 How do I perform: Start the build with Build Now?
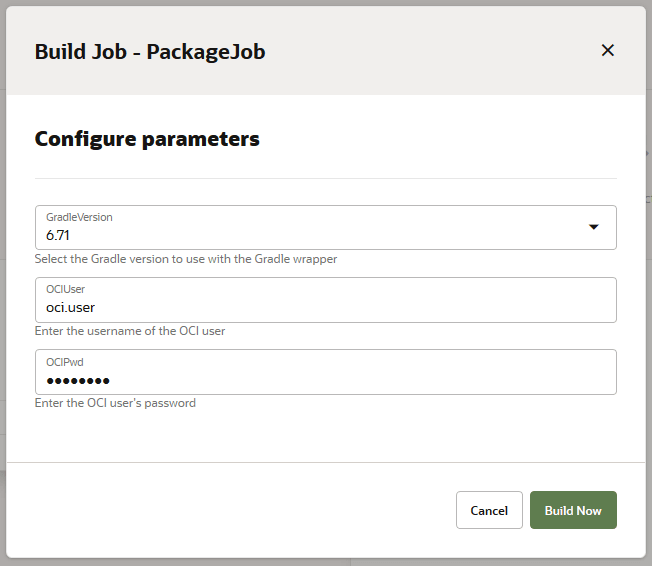coord(573,510)
